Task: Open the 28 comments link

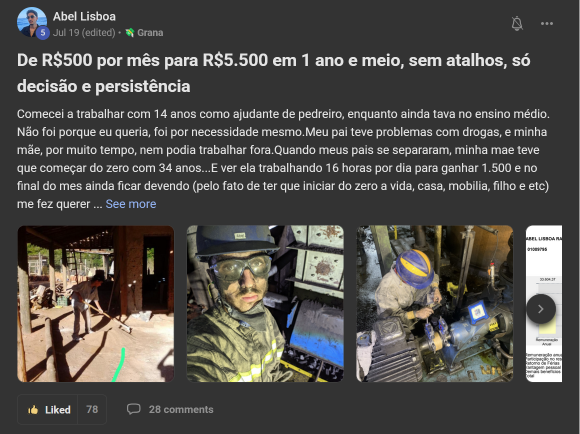Action: (181, 409)
